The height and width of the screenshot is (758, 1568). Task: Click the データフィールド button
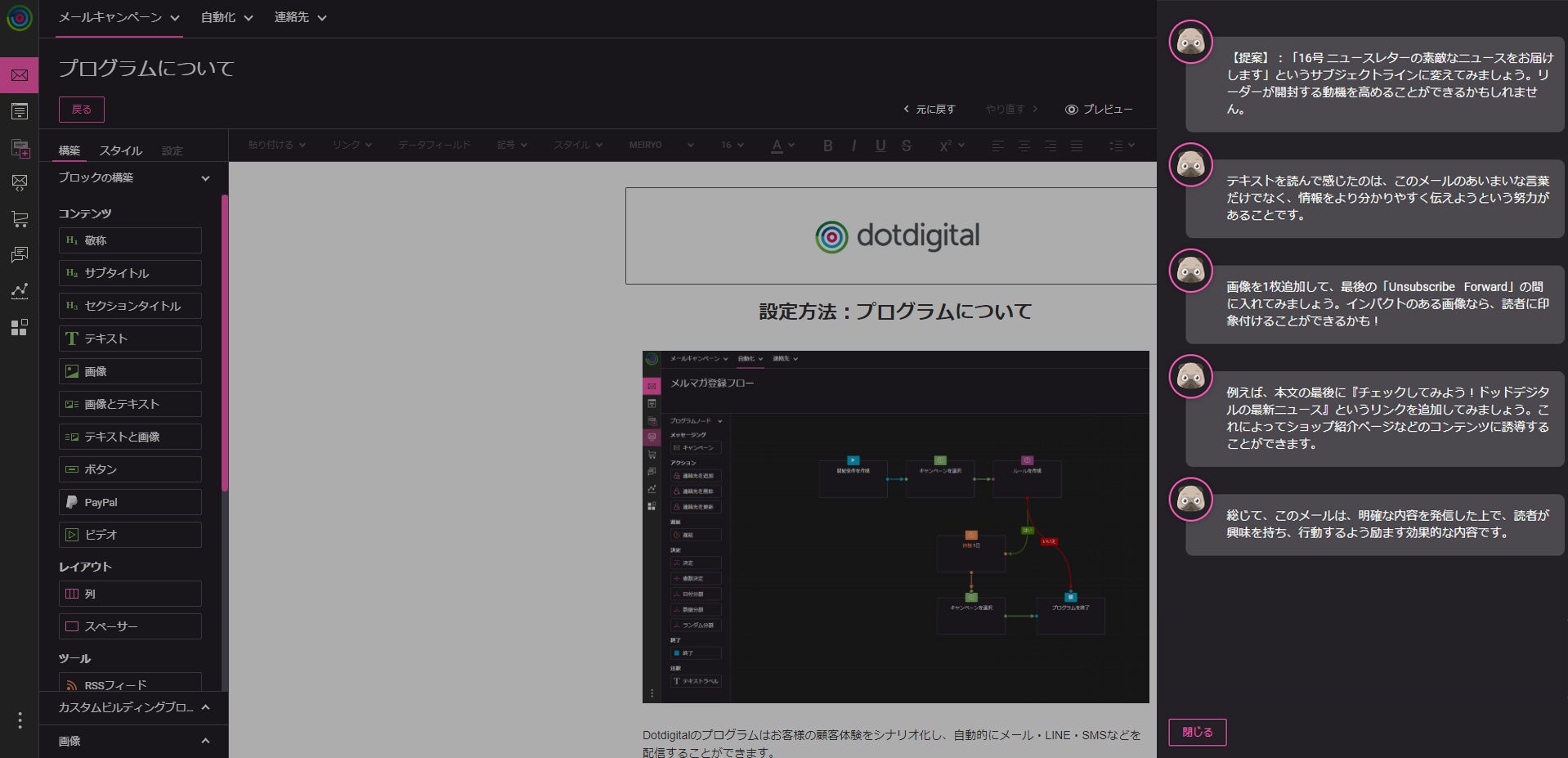[x=434, y=145]
